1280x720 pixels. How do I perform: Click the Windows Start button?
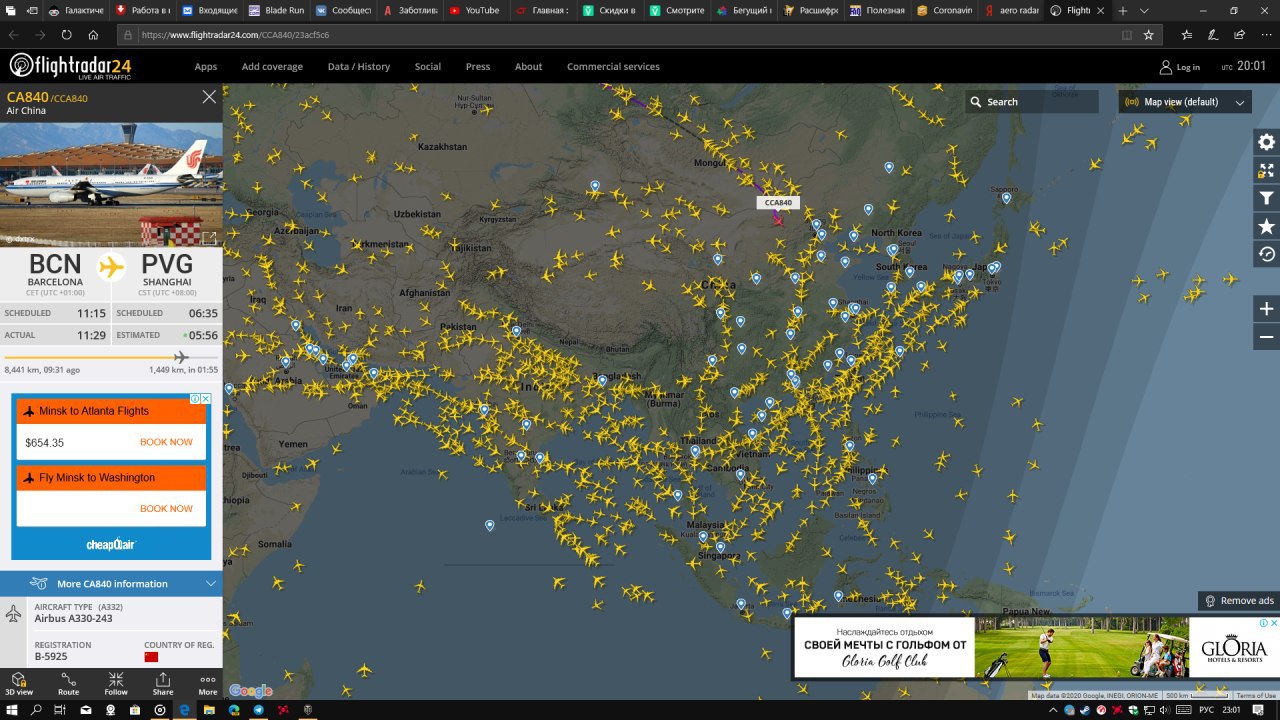pyautogui.click(x=11, y=710)
